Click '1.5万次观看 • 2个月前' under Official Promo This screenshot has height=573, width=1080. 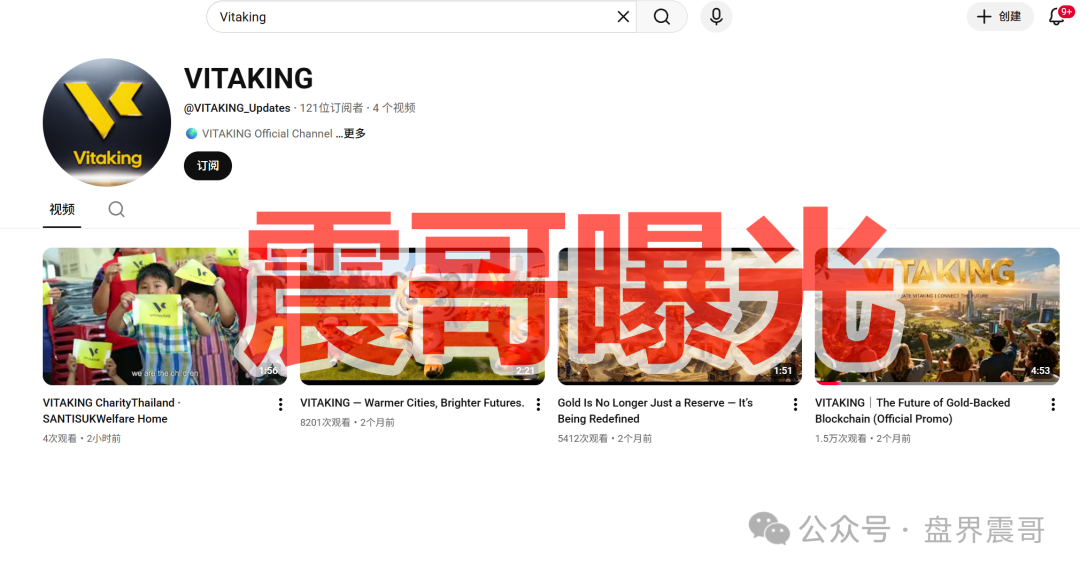click(862, 438)
